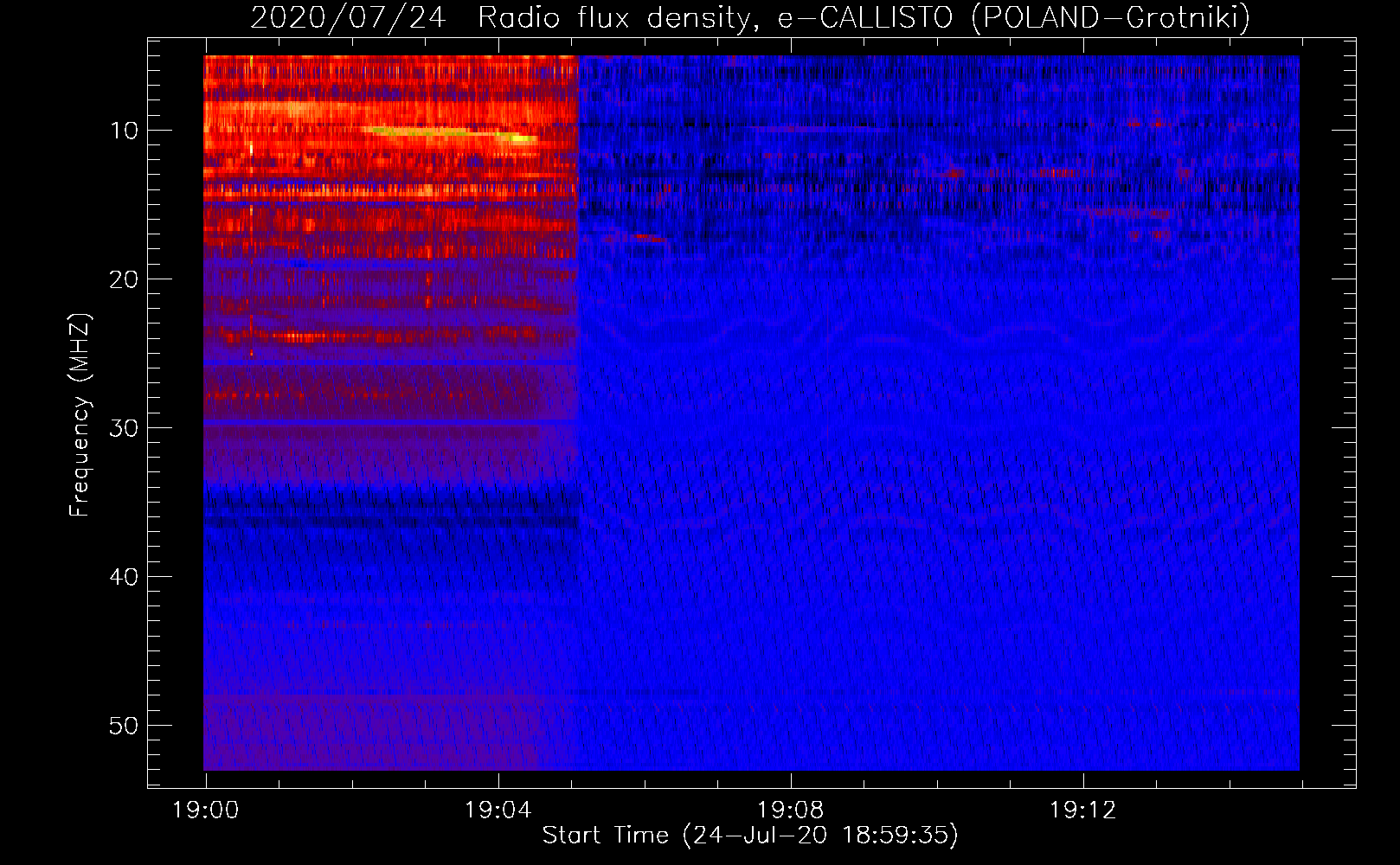This screenshot has height=865, width=1400.
Task: Click the 19:08 time tick label
Action: point(790,811)
